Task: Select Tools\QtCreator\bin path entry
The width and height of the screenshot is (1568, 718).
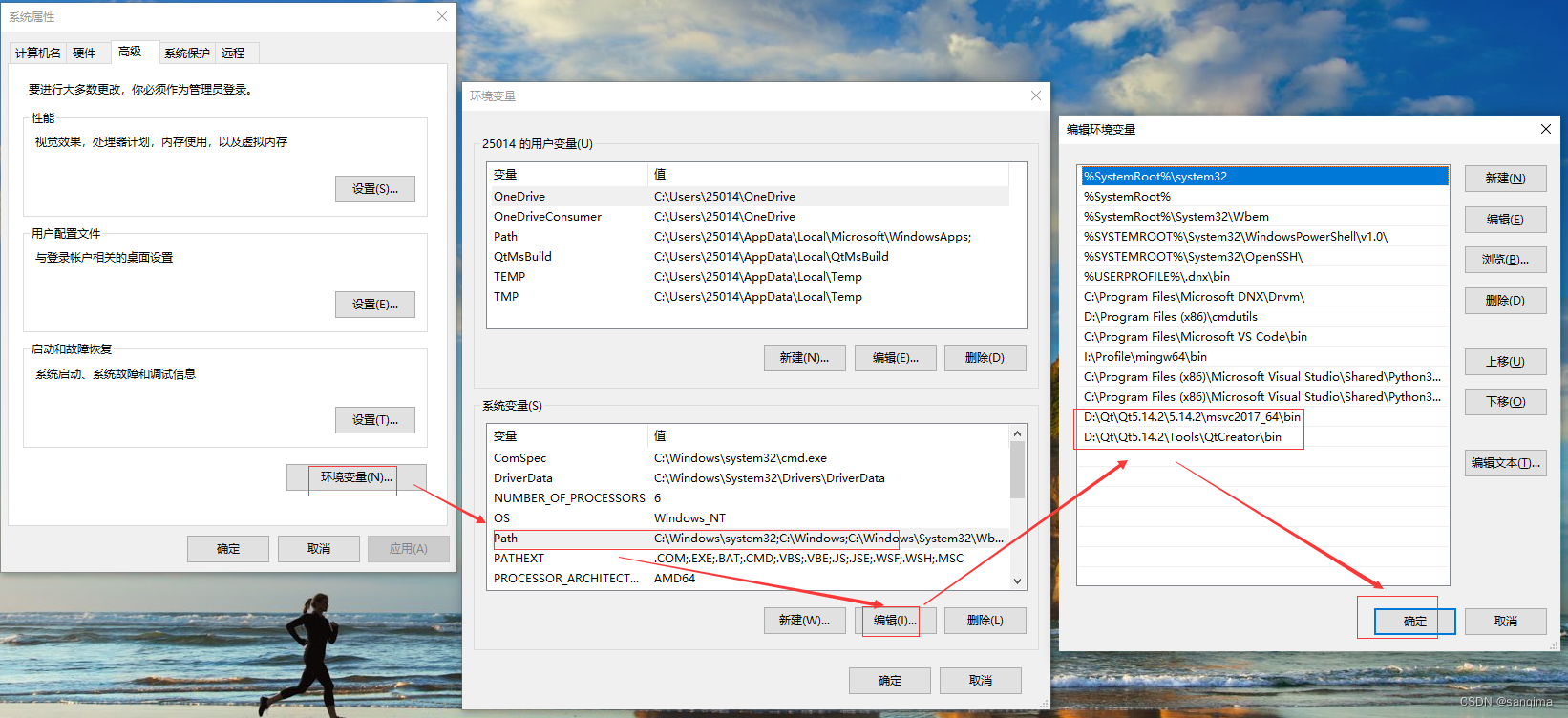Action: click(1264, 437)
